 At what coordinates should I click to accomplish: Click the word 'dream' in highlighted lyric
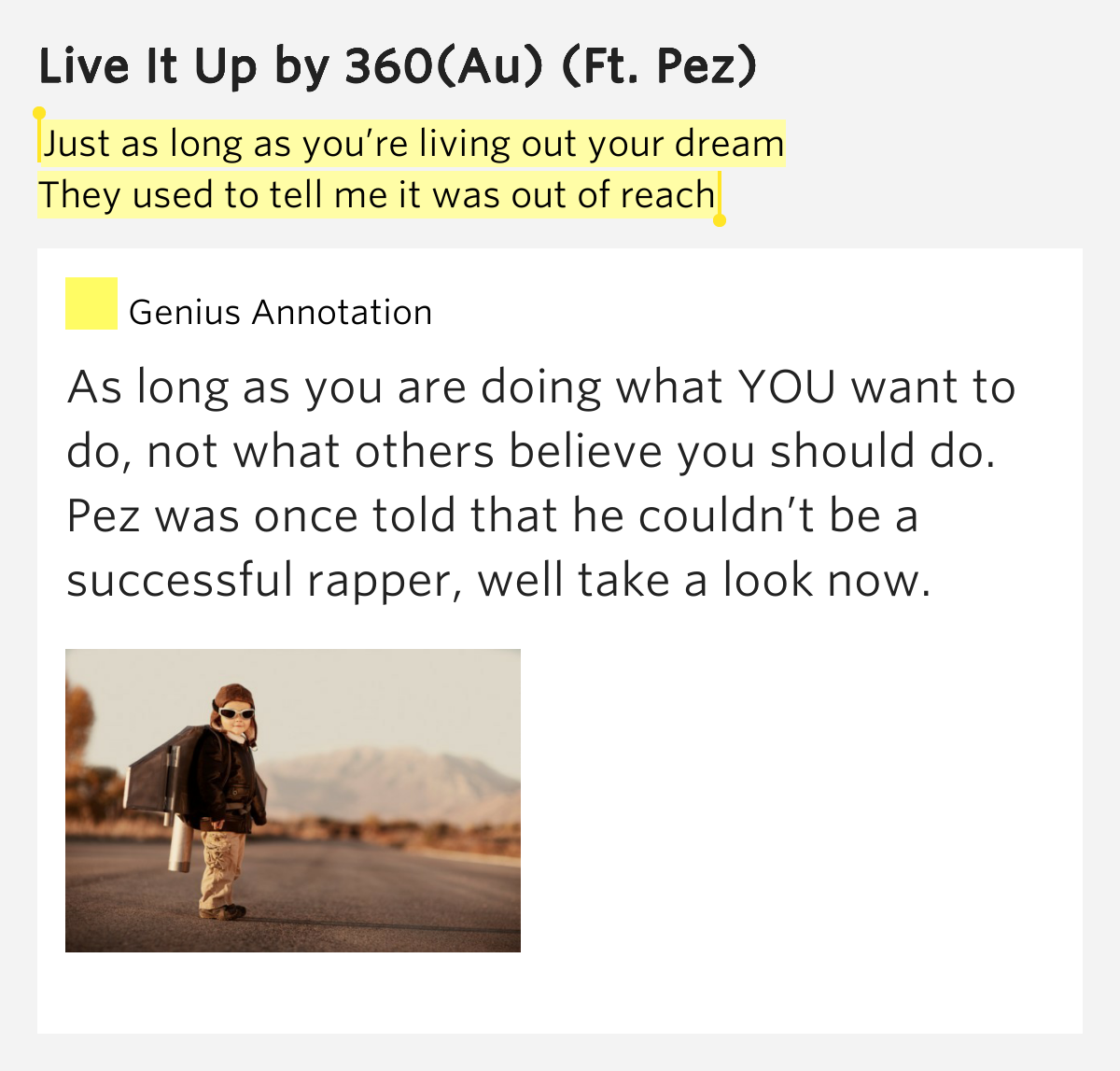point(730,144)
